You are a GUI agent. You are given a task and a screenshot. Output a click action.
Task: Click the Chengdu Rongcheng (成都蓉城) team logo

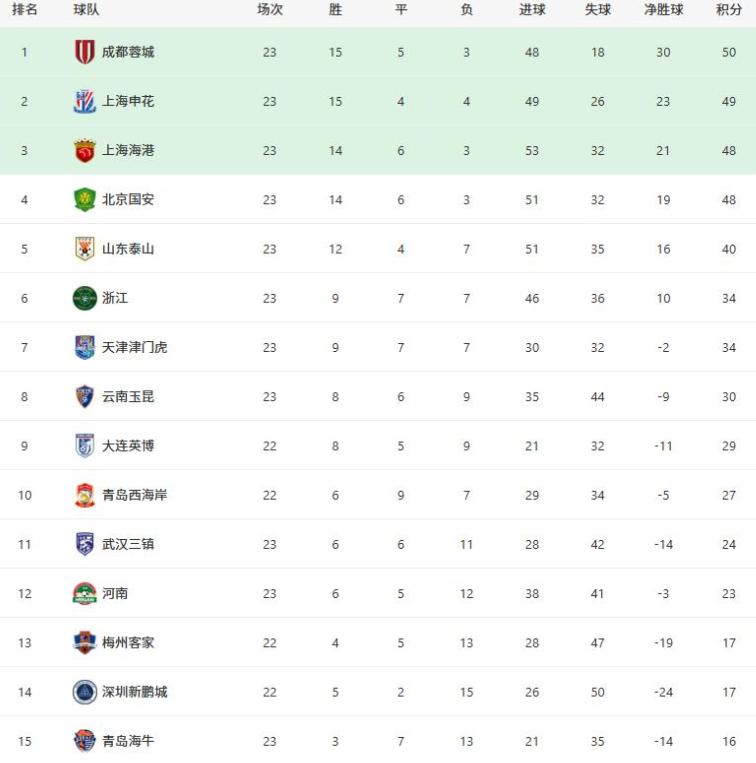(85, 52)
